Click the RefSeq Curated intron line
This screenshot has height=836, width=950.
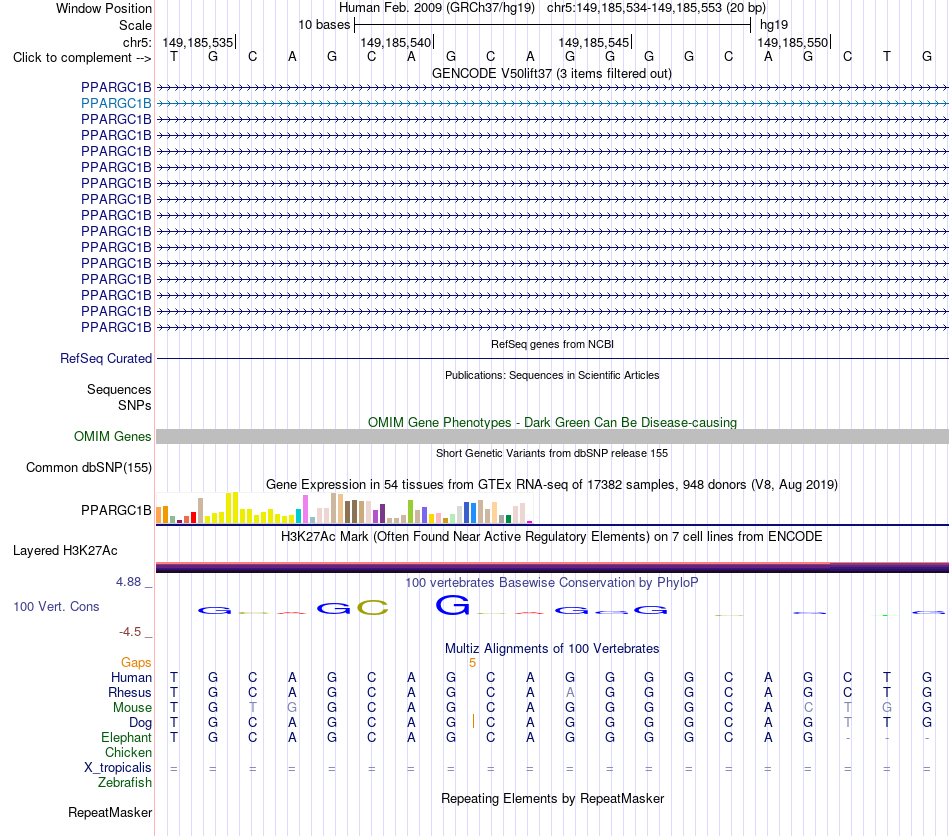[x=552, y=359]
